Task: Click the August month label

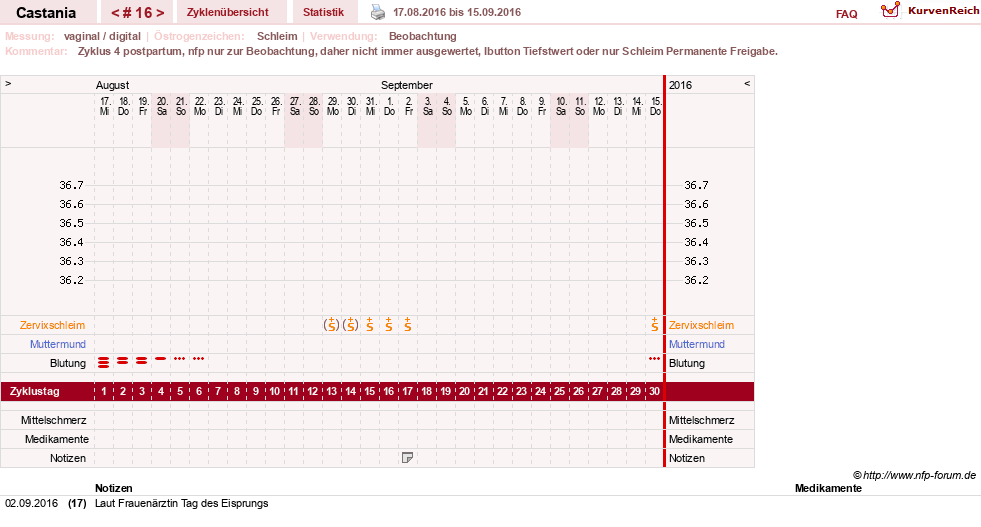Action: point(112,85)
